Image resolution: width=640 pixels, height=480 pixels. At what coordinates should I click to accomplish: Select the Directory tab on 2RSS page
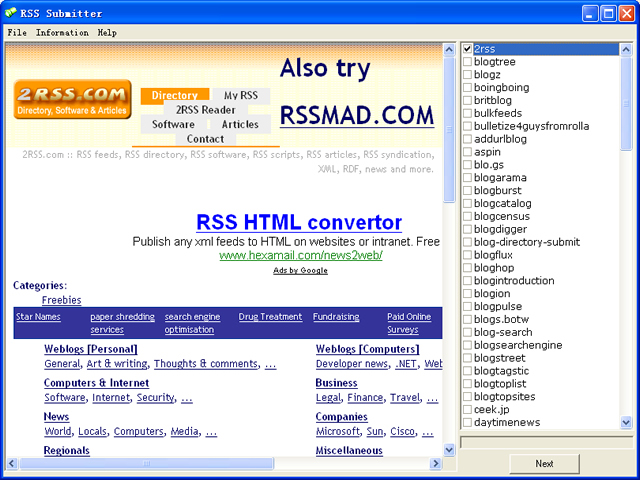pos(175,95)
